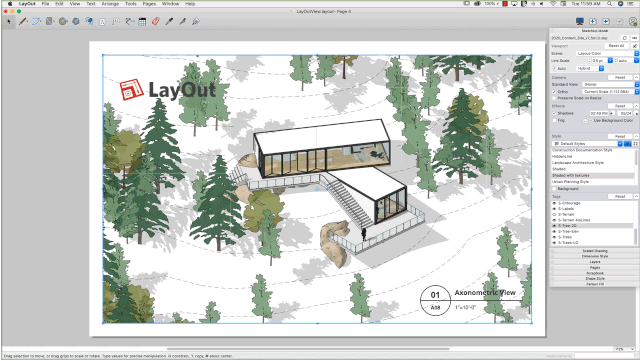Choose the Circle tool
The width and height of the screenshot is (640, 361).
coord(63,21)
